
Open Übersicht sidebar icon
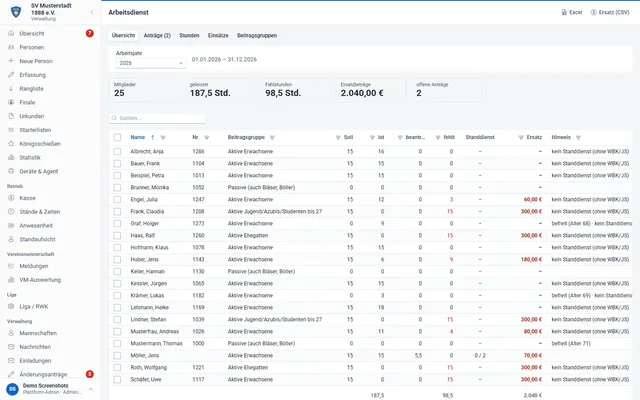11,33
